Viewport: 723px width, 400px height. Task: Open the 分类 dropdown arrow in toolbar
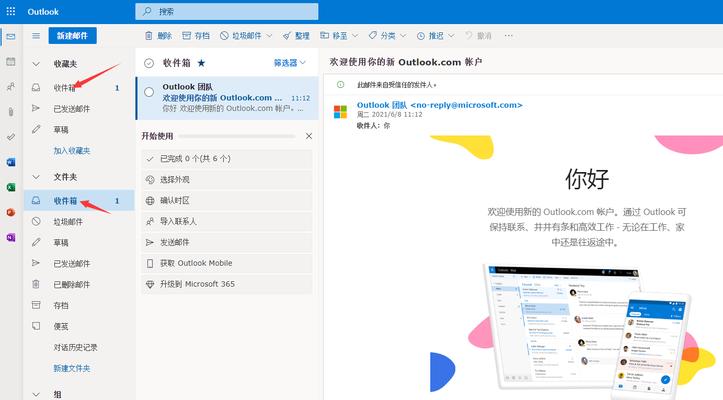tap(403, 36)
